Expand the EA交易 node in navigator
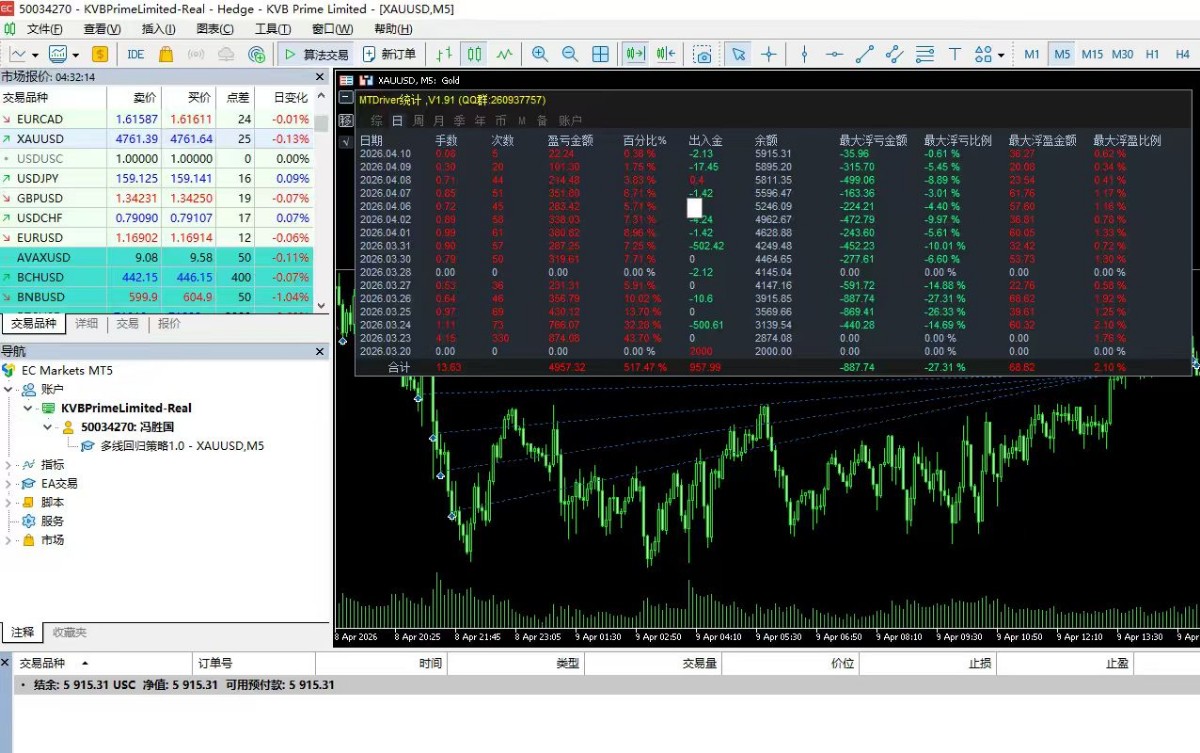Image resolution: width=1200 pixels, height=753 pixels. point(9,484)
